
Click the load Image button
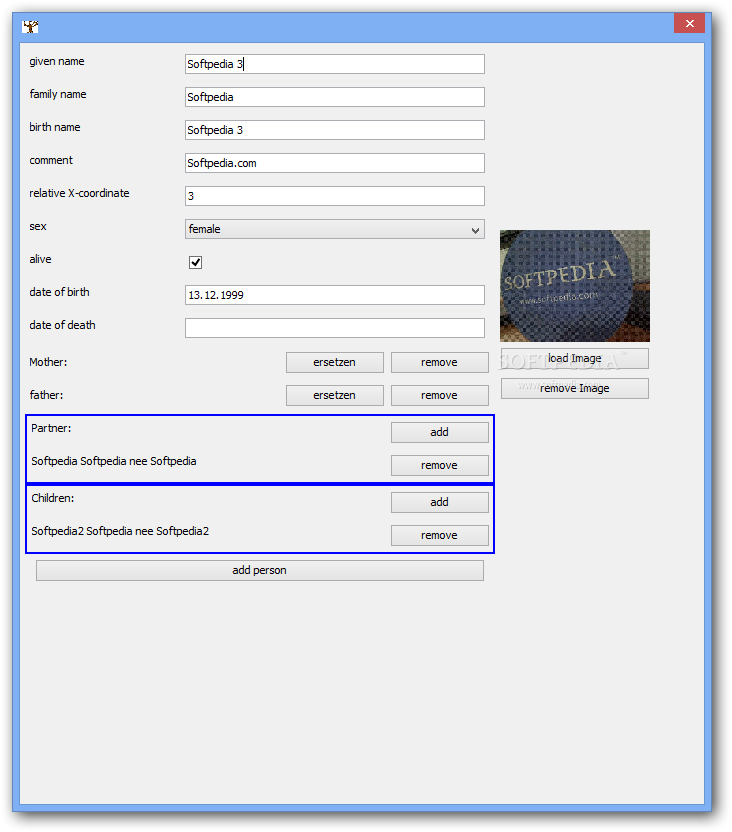574,359
